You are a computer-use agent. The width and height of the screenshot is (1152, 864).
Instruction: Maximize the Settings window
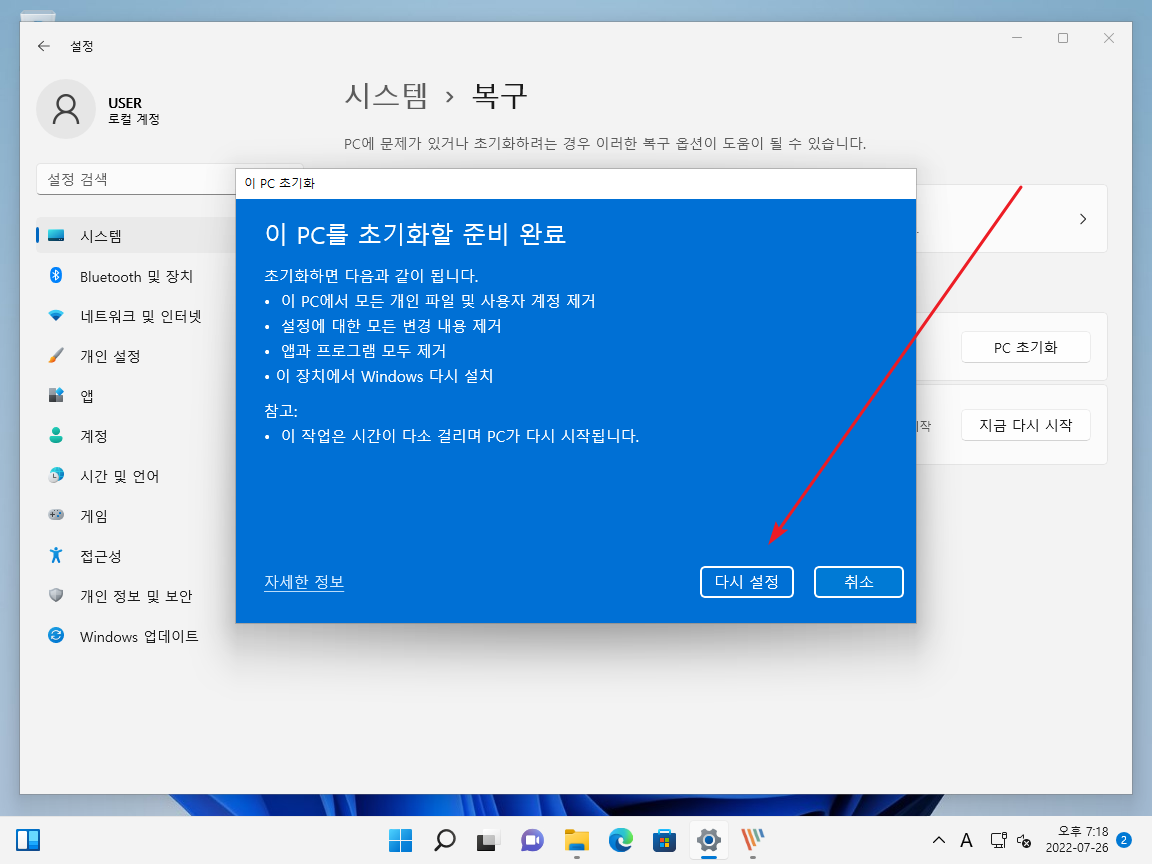click(1062, 38)
